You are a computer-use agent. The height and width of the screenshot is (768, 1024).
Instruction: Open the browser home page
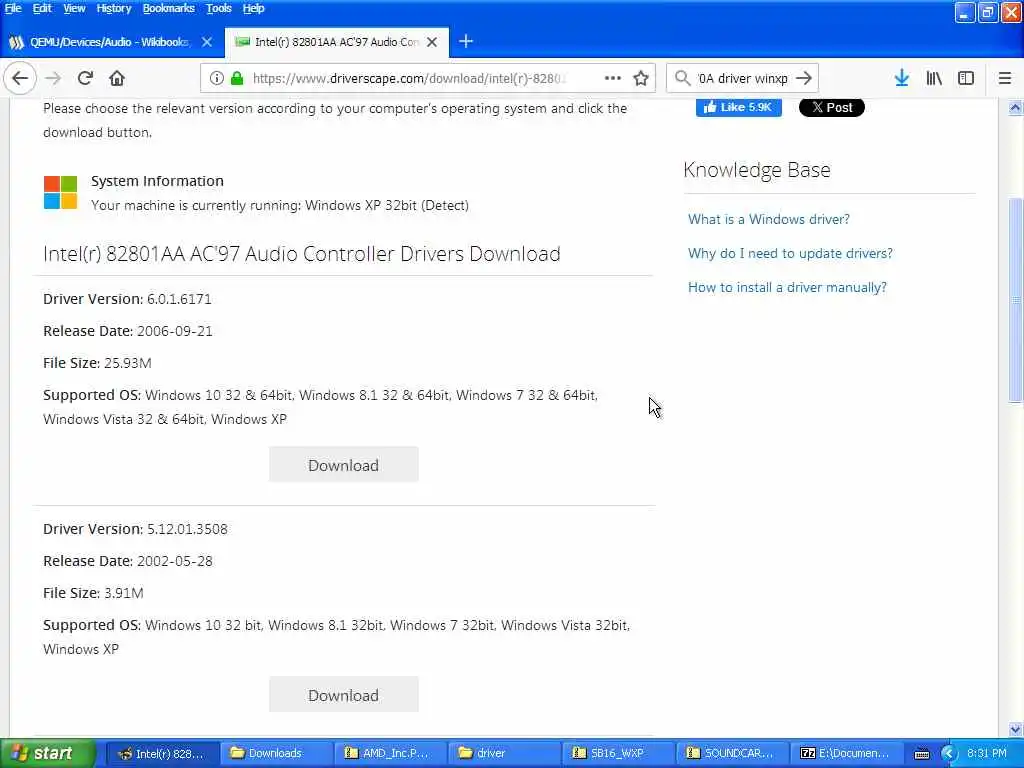117,78
